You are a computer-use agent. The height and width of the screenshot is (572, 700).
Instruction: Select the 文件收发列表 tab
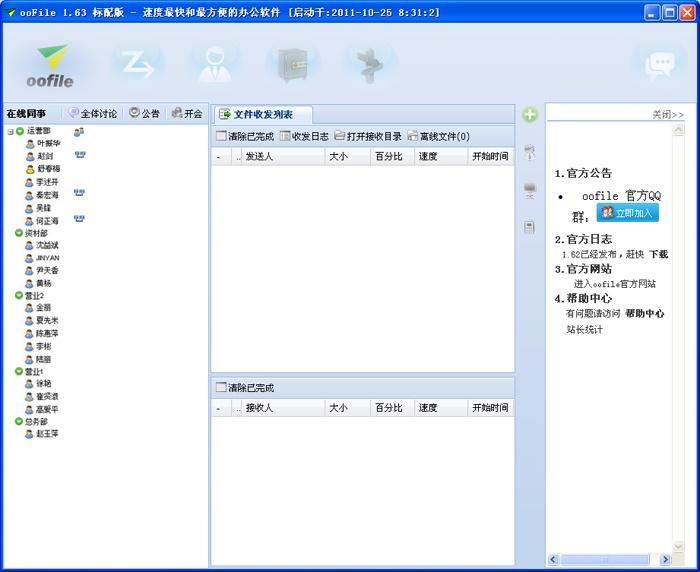264,115
